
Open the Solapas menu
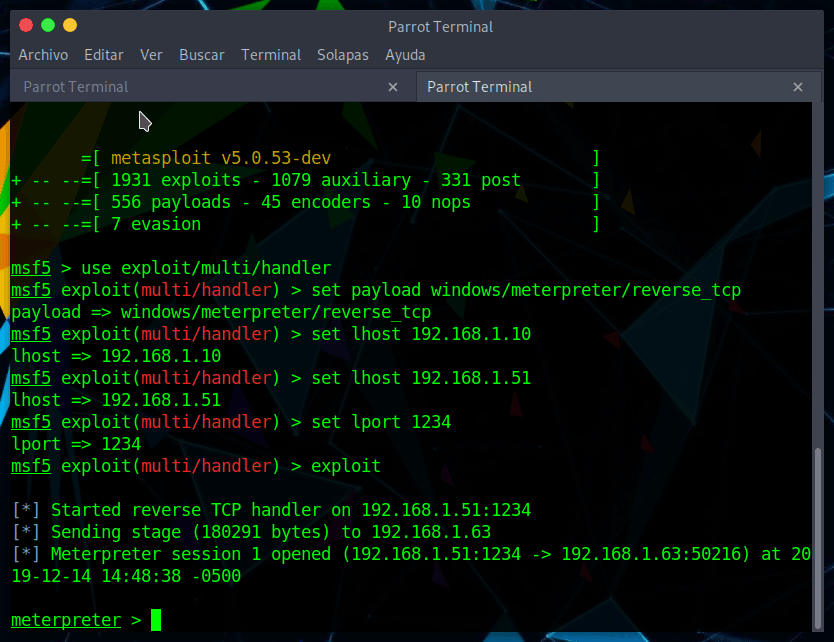coord(343,55)
